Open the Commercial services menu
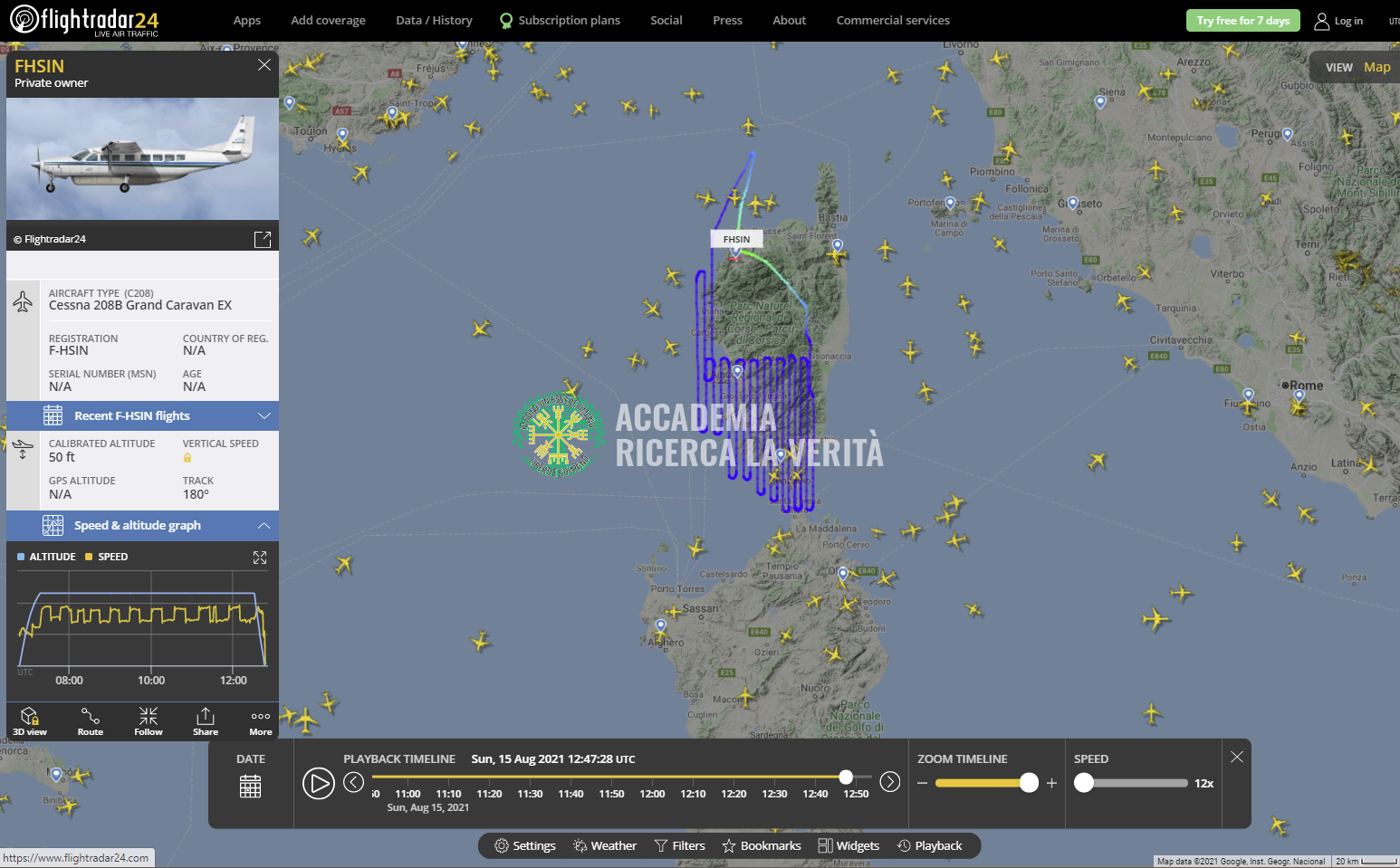Viewport: 1400px width, 868px height. [892, 20]
